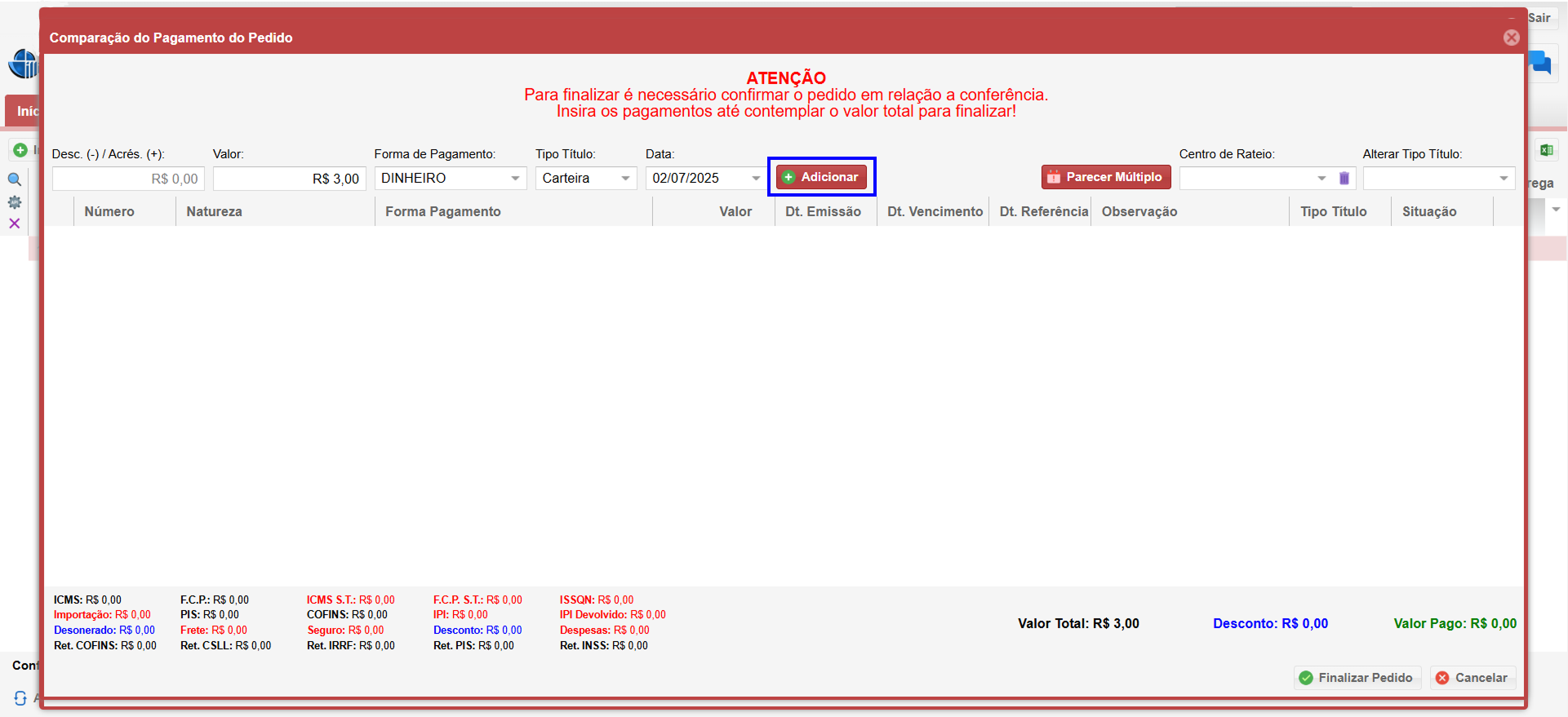
Task: Click the green add icon in background toolbar
Action: 20,150
